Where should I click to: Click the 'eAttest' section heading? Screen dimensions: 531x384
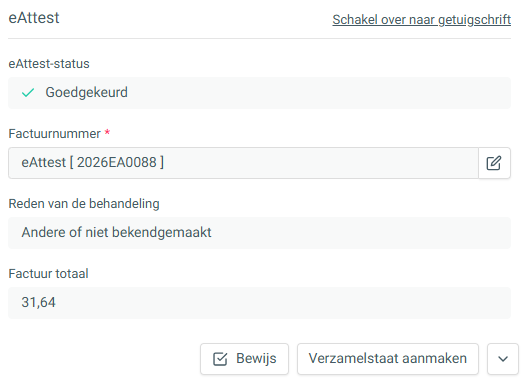click(34, 18)
